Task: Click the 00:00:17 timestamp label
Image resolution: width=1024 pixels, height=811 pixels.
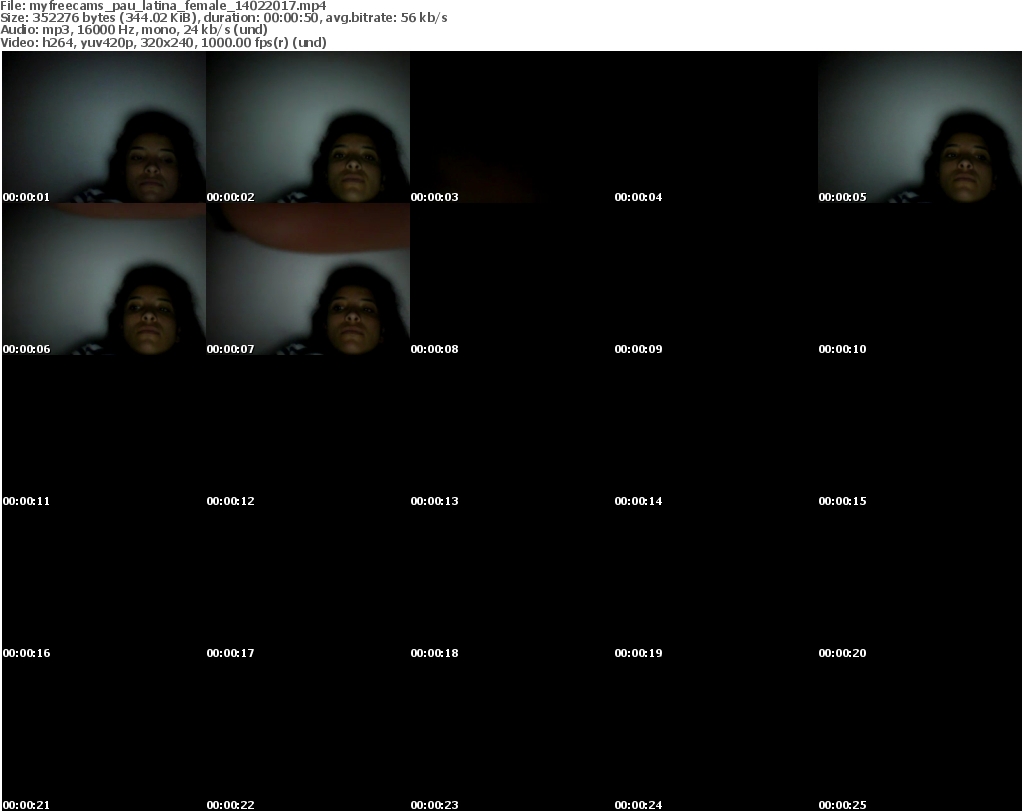Action: pos(231,653)
